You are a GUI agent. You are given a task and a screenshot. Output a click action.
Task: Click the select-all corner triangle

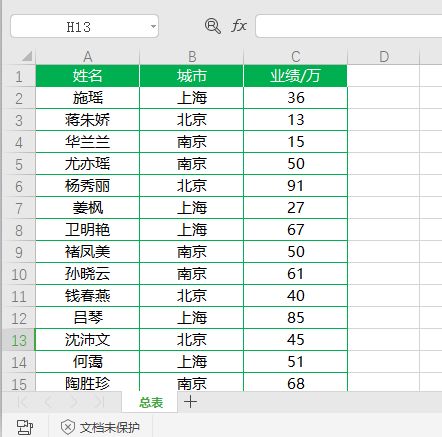coord(27,56)
